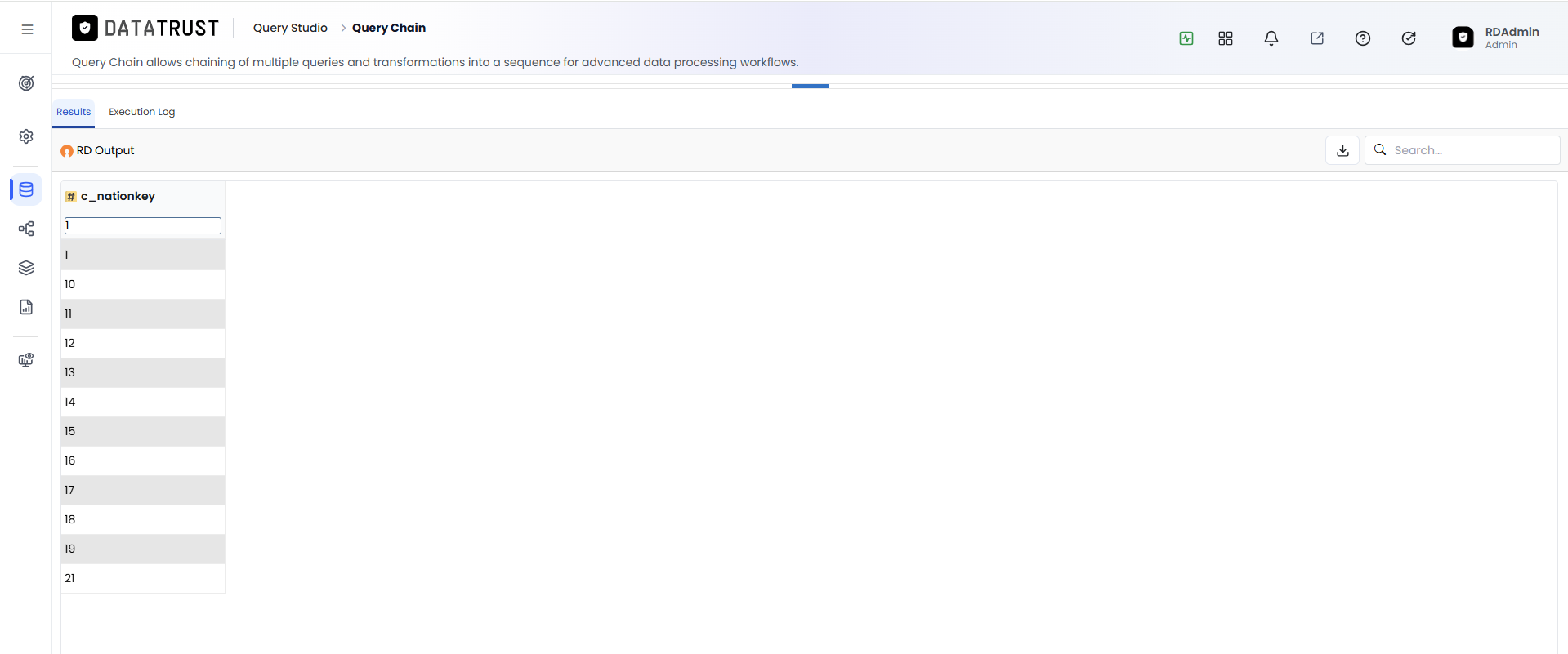
Task: Open the report document sidebar icon
Action: pyautogui.click(x=26, y=307)
